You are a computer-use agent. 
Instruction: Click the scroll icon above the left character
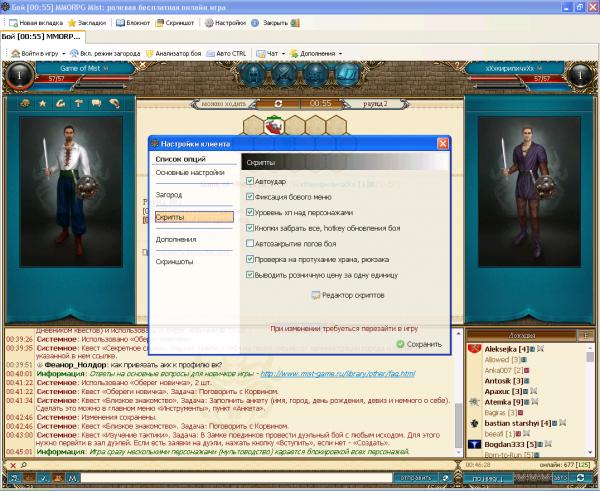[114, 103]
